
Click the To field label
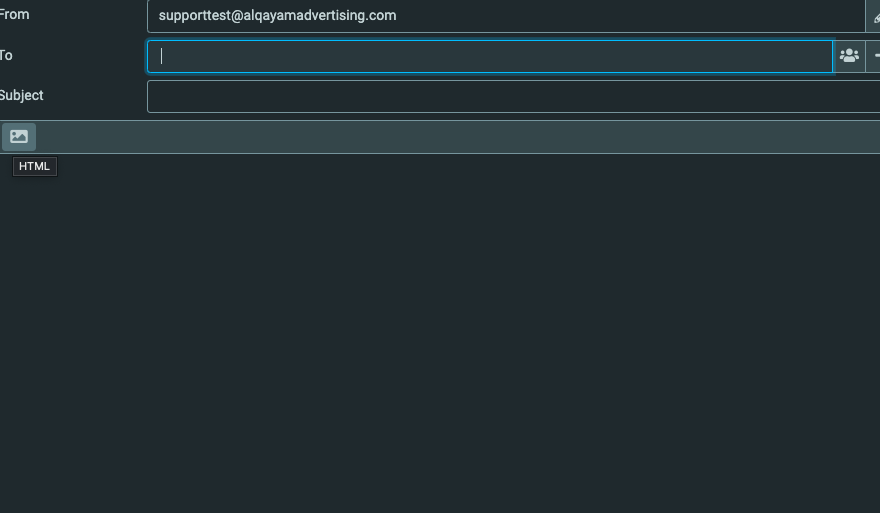pyautogui.click(x=6, y=56)
